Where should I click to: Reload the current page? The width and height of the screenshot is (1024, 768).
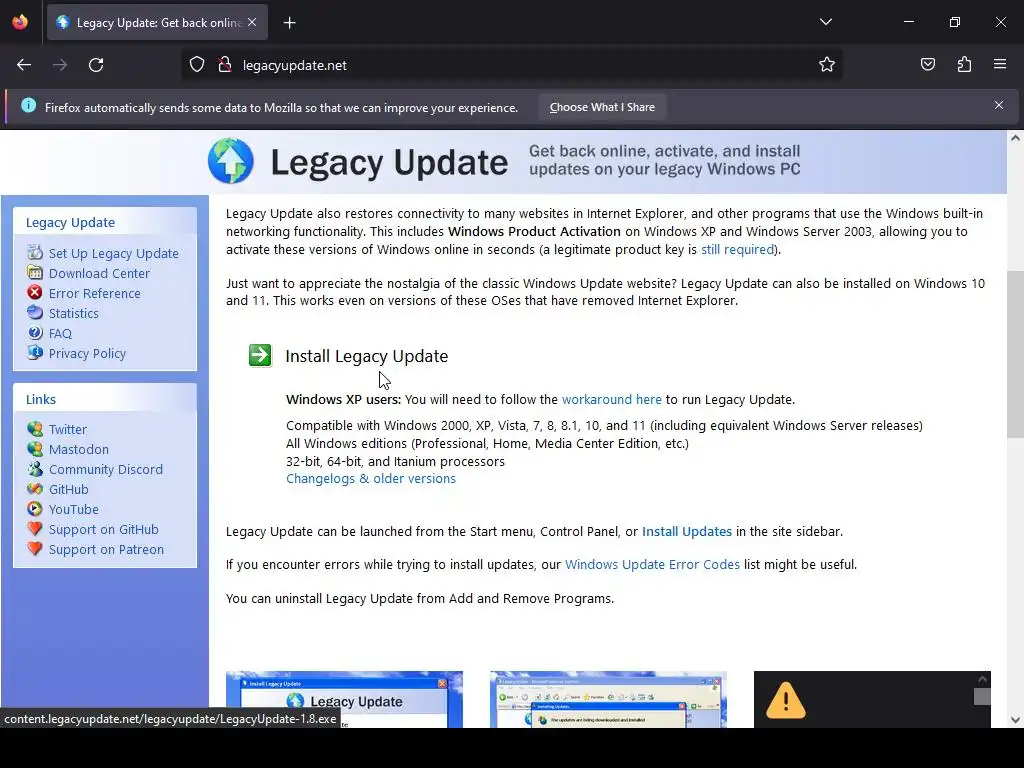tap(96, 65)
